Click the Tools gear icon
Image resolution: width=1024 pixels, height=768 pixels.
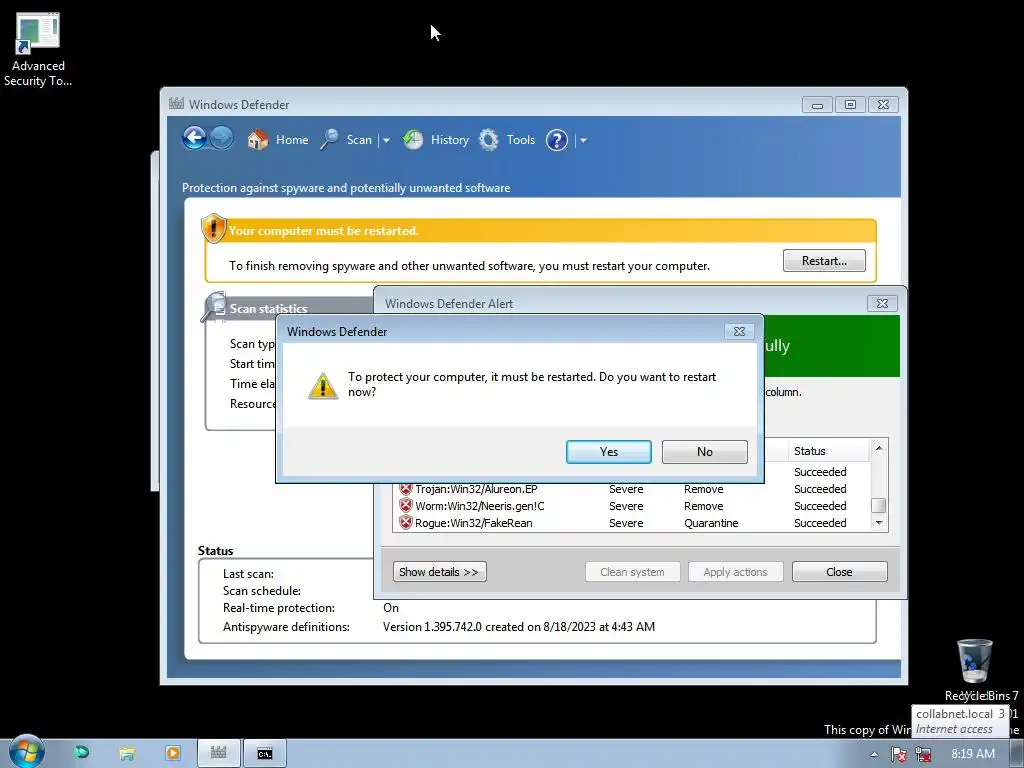coord(488,139)
